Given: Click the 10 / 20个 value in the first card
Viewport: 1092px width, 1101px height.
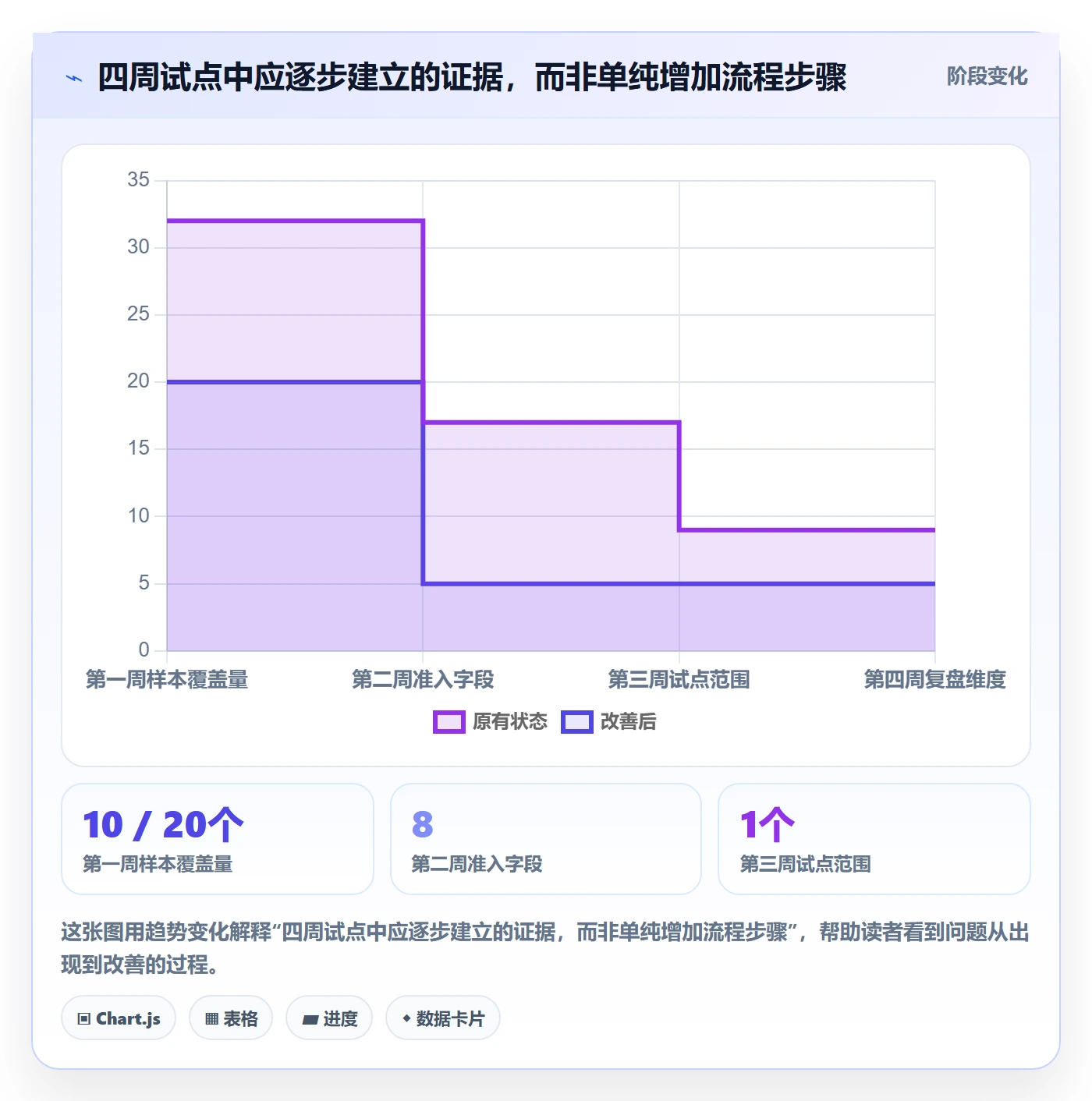Looking at the screenshot, I should click(x=163, y=825).
